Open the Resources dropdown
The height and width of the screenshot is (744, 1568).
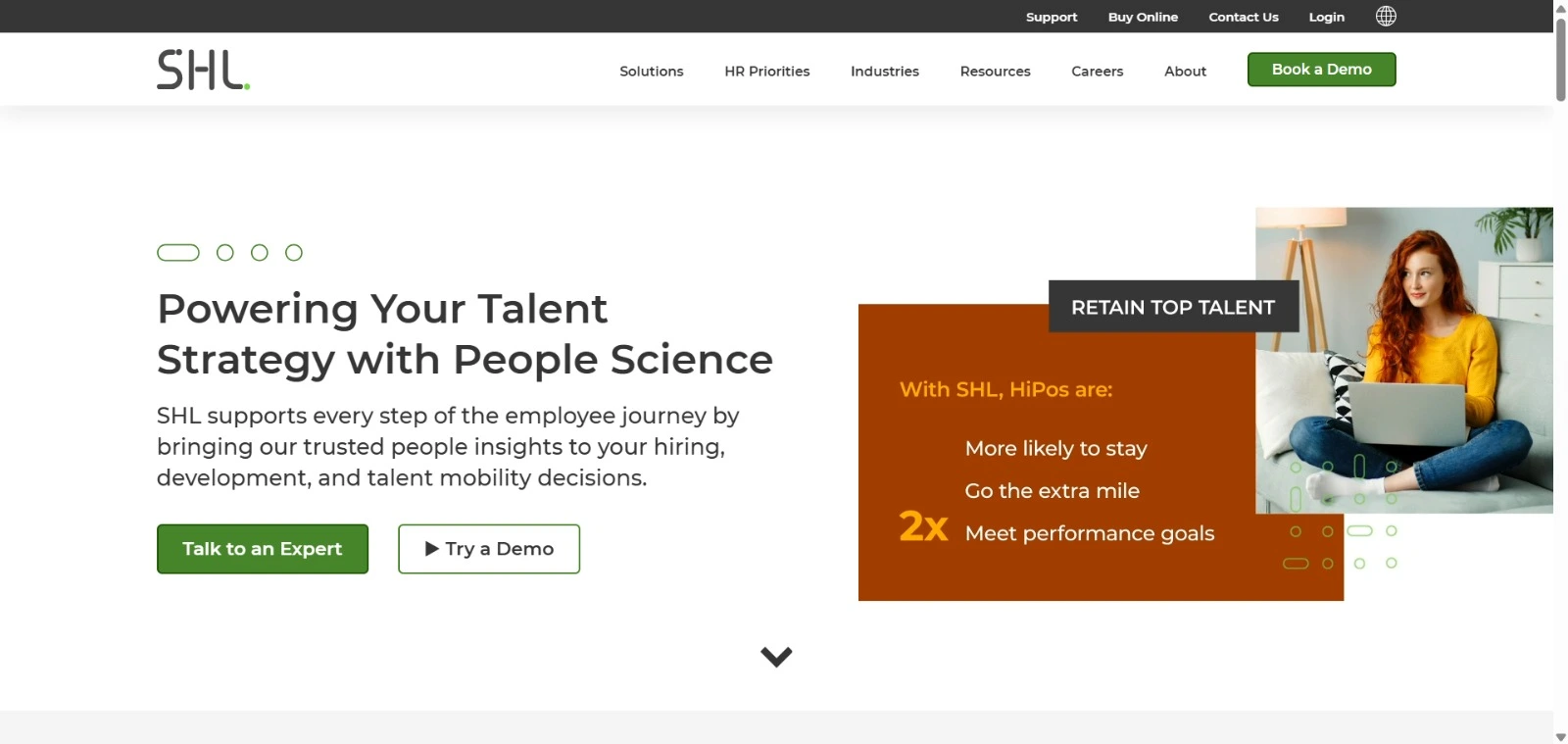[995, 71]
